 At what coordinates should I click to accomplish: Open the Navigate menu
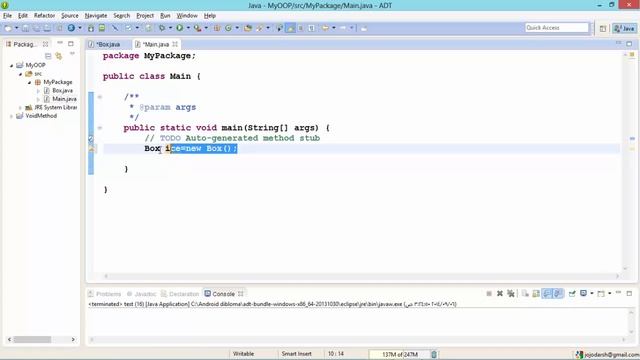tap(96, 16)
